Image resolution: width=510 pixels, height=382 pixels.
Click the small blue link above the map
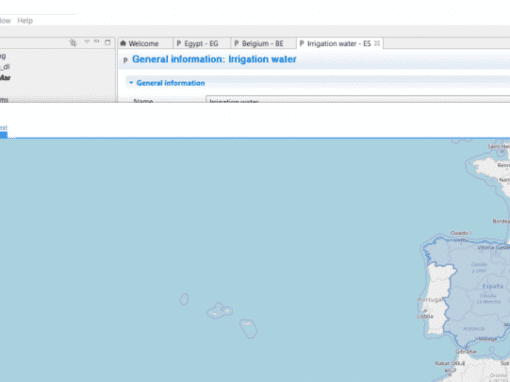4,127
